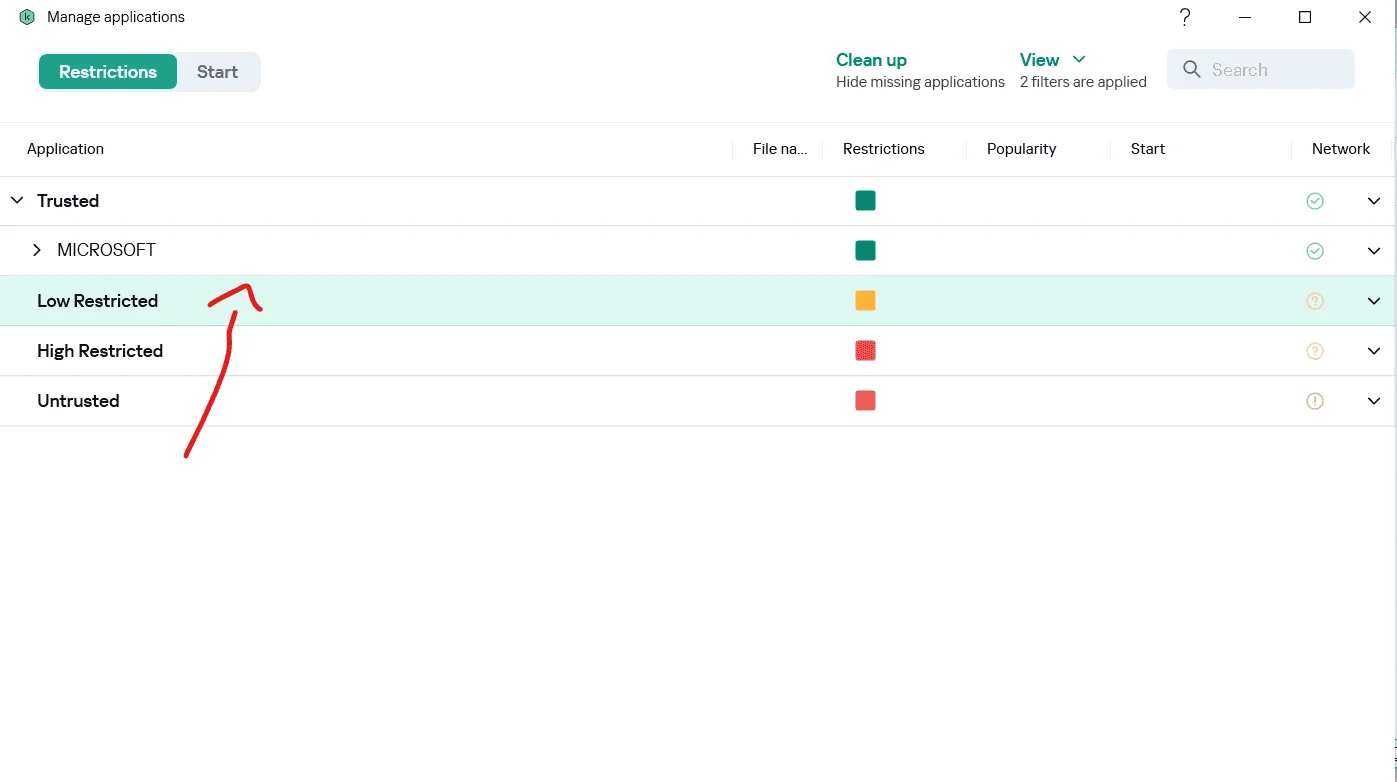1397x782 pixels.
Task: Click the High Restricted network question icon
Action: pos(1315,351)
